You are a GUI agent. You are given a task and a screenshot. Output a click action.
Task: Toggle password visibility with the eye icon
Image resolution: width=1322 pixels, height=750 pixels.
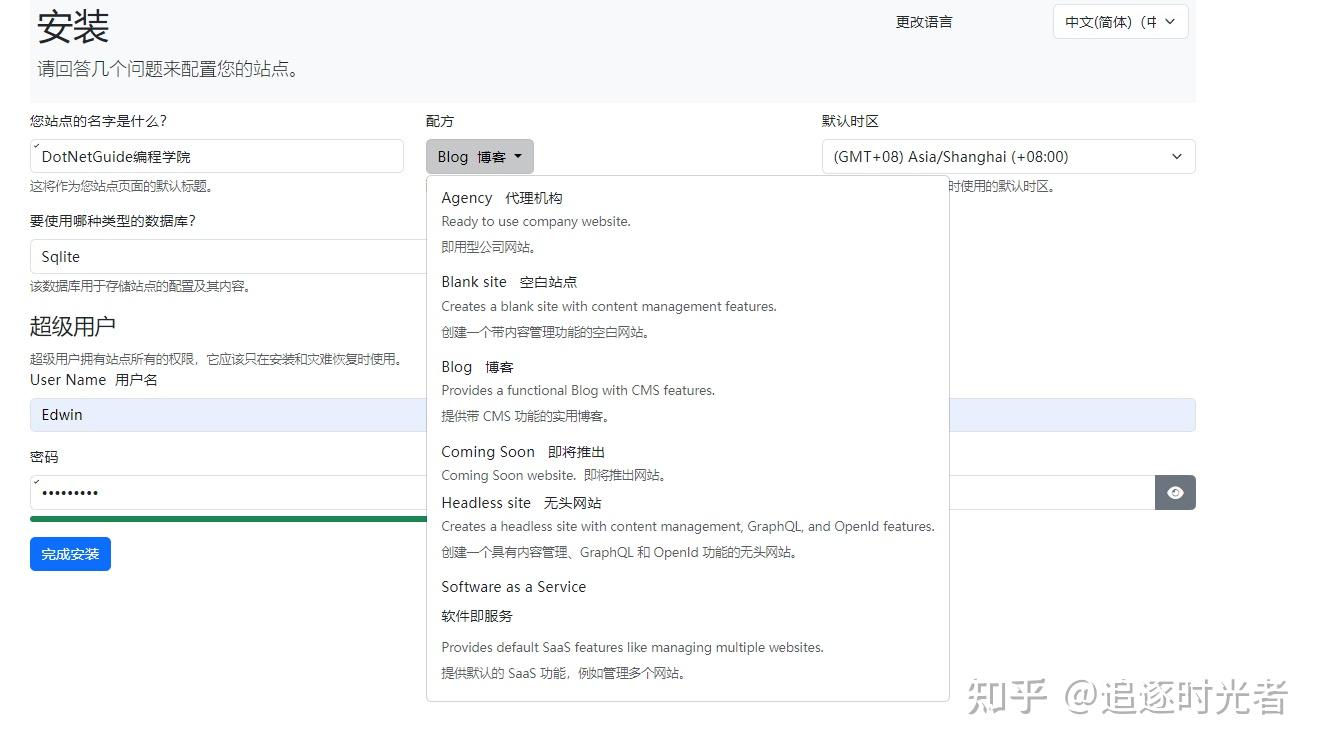[x=1175, y=492]
